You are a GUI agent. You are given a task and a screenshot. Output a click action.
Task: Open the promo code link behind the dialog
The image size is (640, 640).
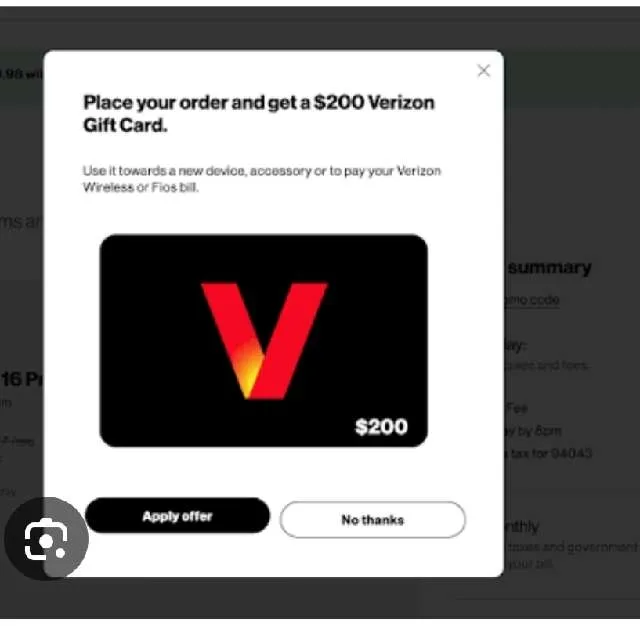coord(532,300)
